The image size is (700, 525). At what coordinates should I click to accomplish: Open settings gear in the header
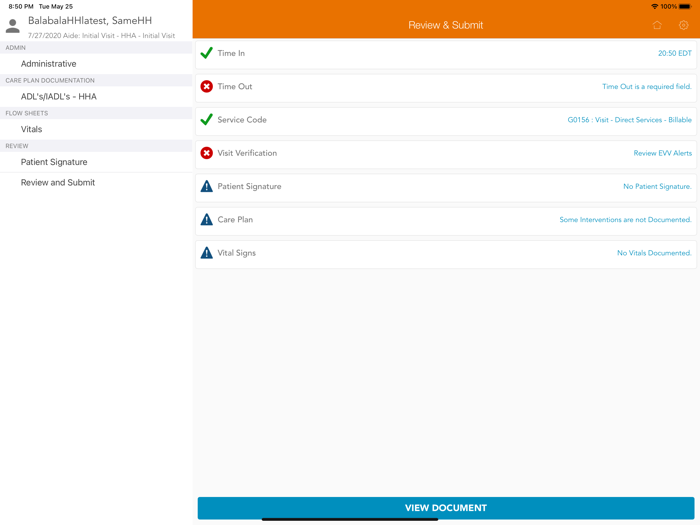point(683,25)
